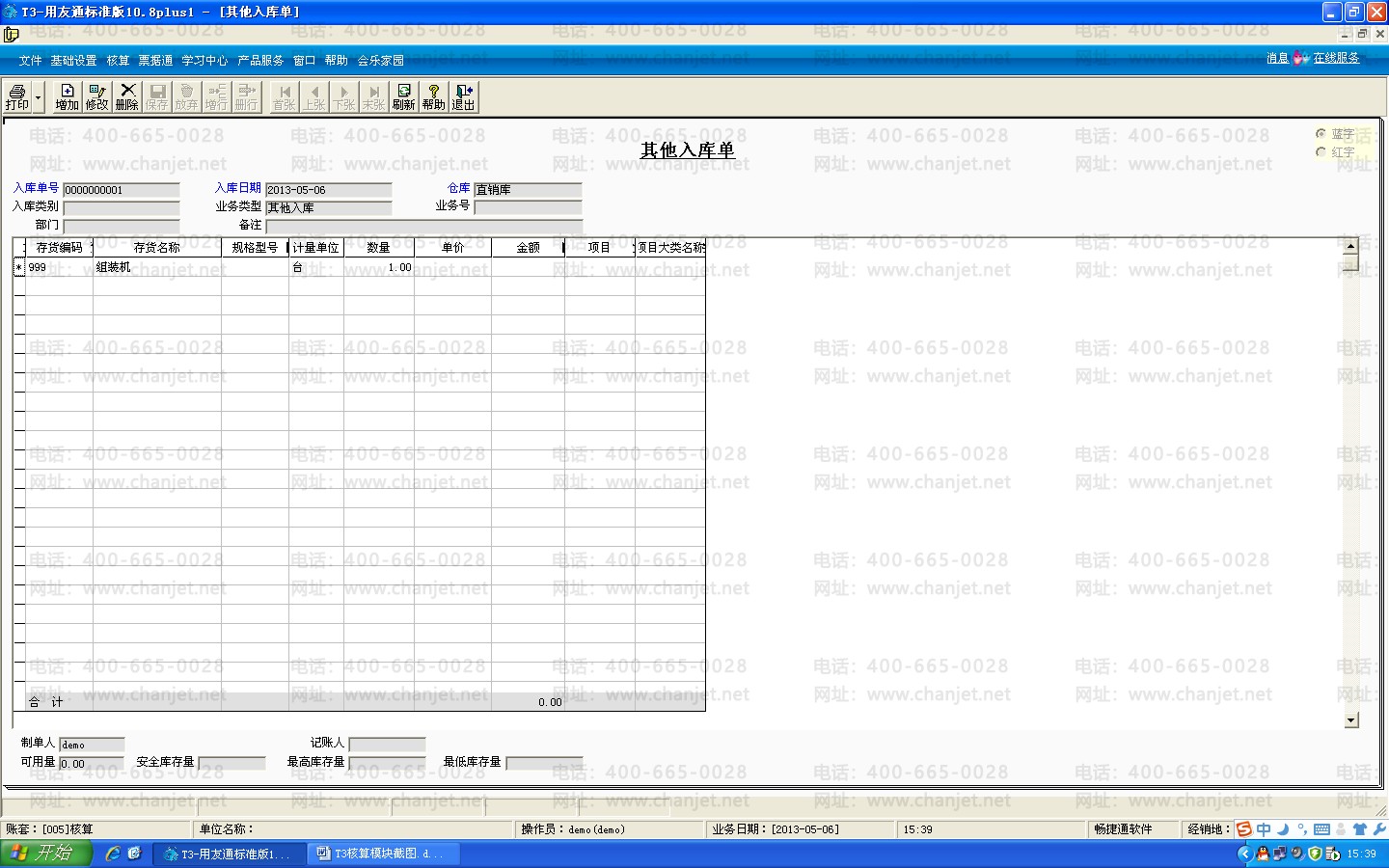The width and height of the screenshot is (1389, 868).
Task: Select the cell with code 999
Action: [x=59, y=267]
